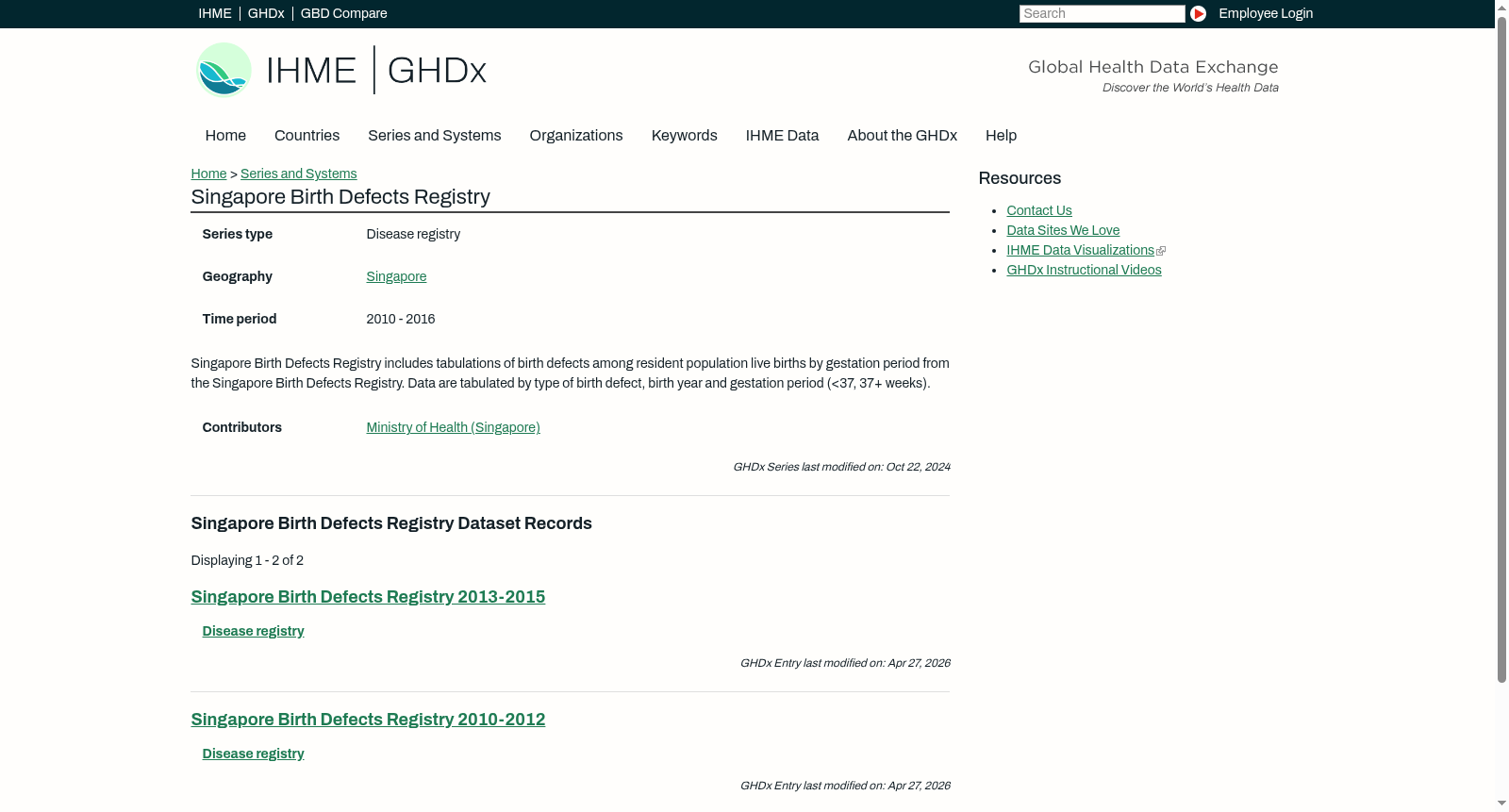Screen dimensions: 1509x812
Task: Click the scrollbar down arrow
Action: coord(1501,804)
